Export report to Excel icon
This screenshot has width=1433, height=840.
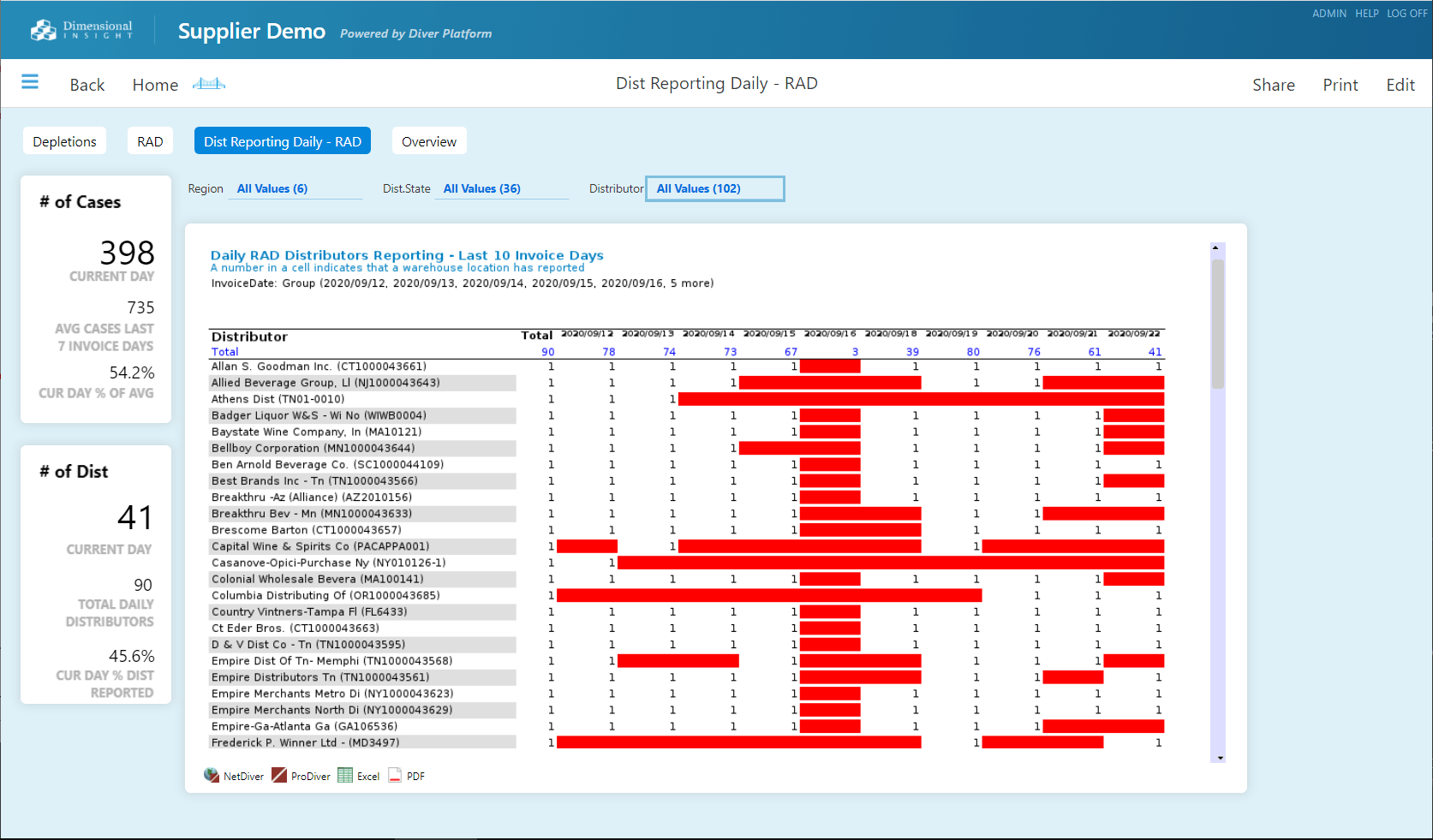(345, 775)
